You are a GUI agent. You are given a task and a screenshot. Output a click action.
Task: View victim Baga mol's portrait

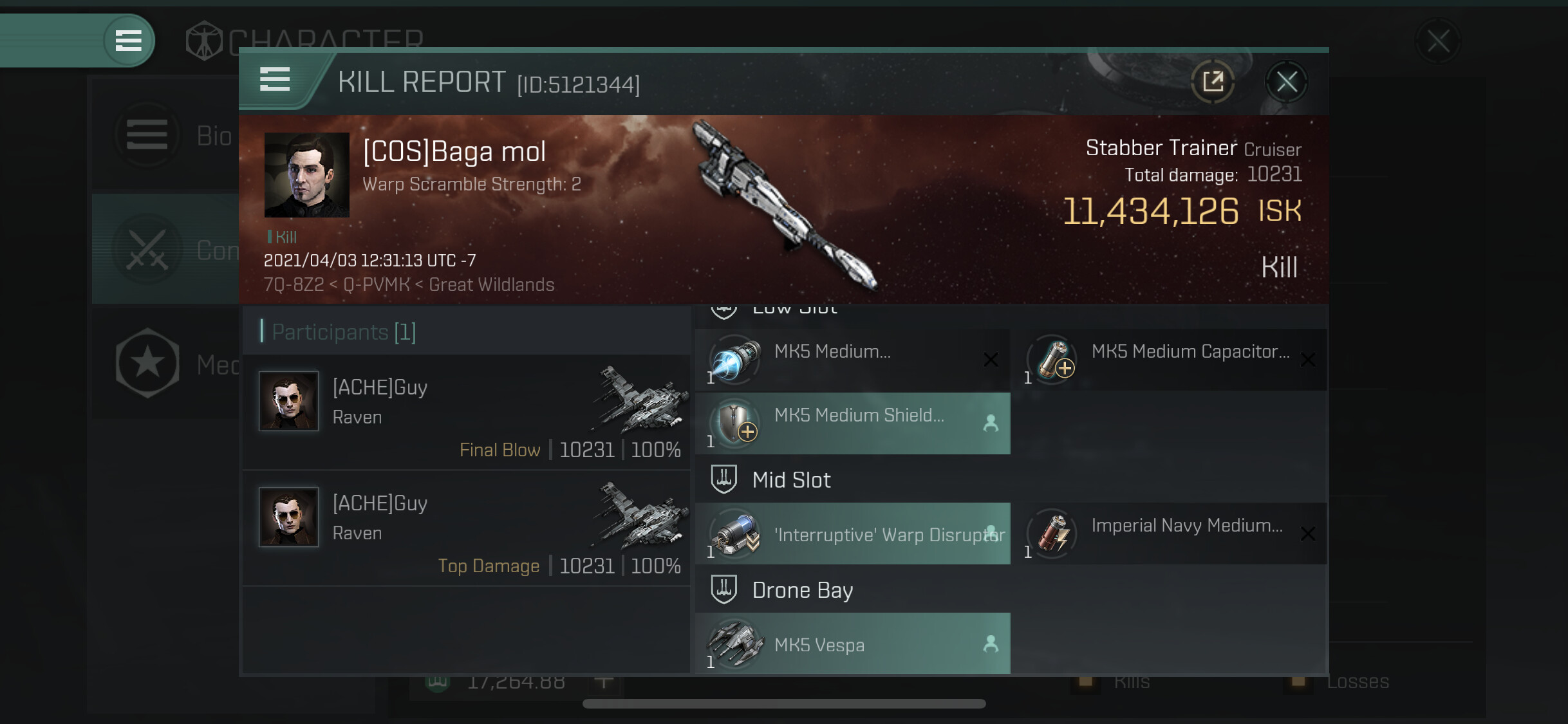click(x=307, y=174)
